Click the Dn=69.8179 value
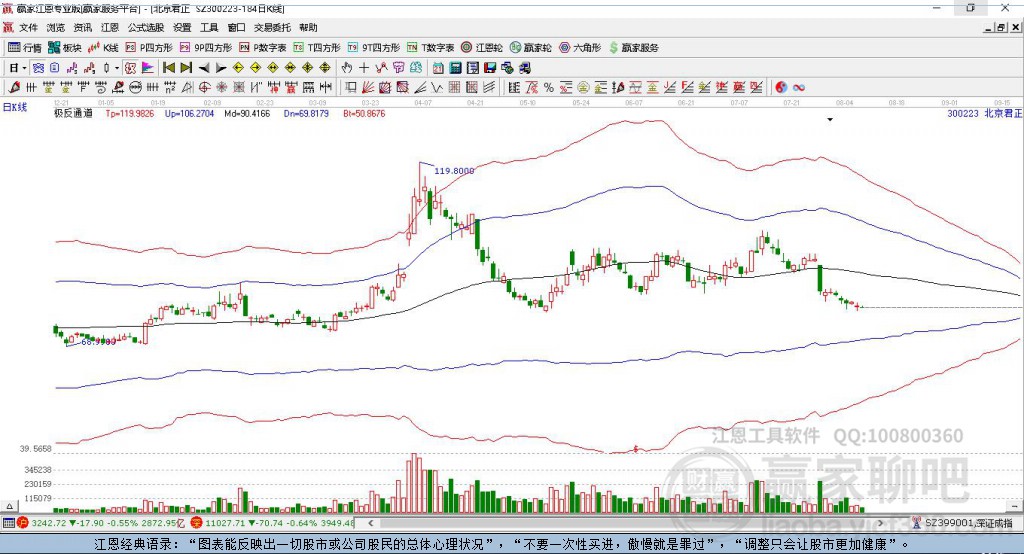The image size is (1024, 554). click(306, 113)
